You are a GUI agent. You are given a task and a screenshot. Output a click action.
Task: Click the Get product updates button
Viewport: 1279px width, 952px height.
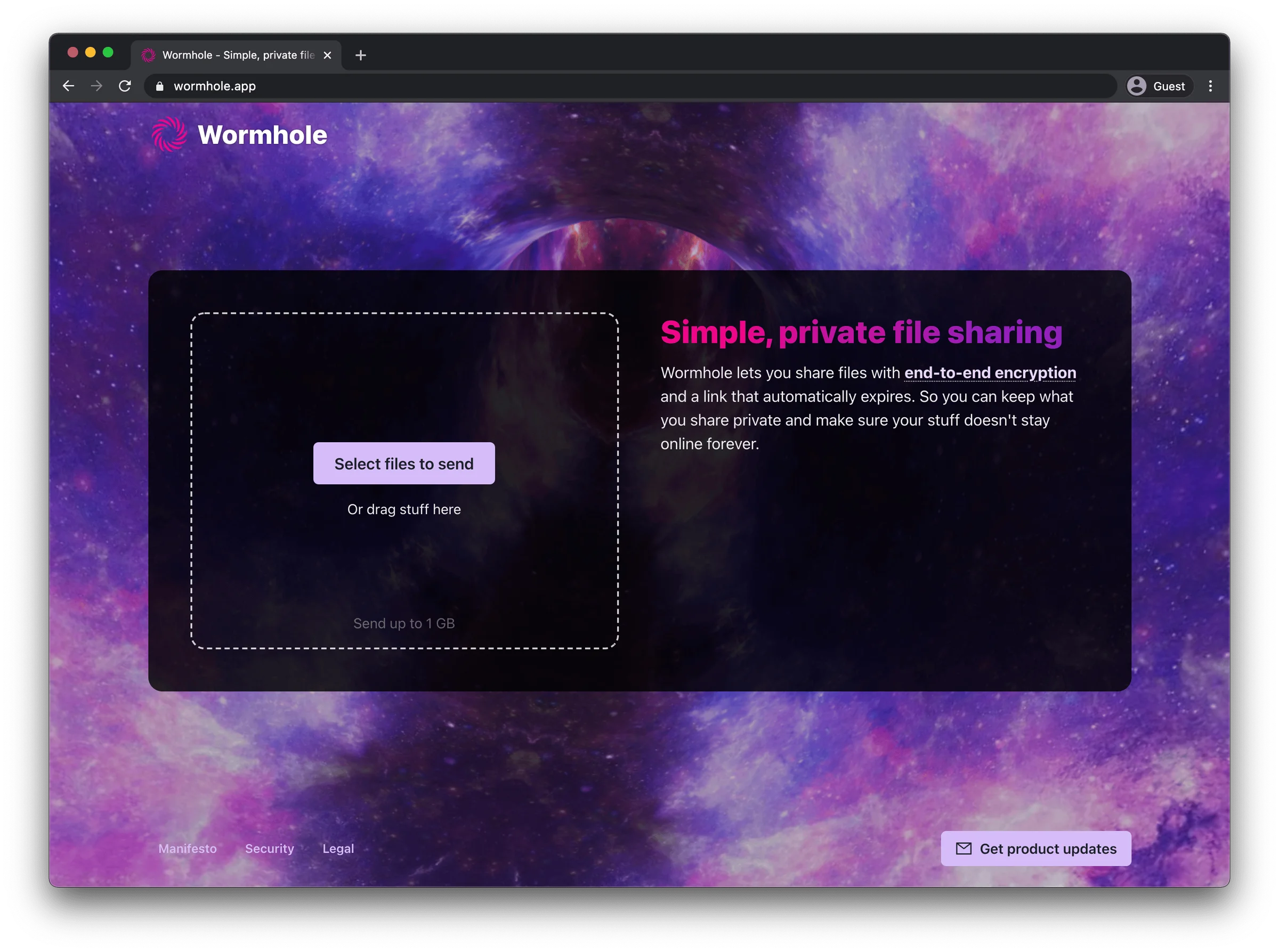(x=1036, y=848)
